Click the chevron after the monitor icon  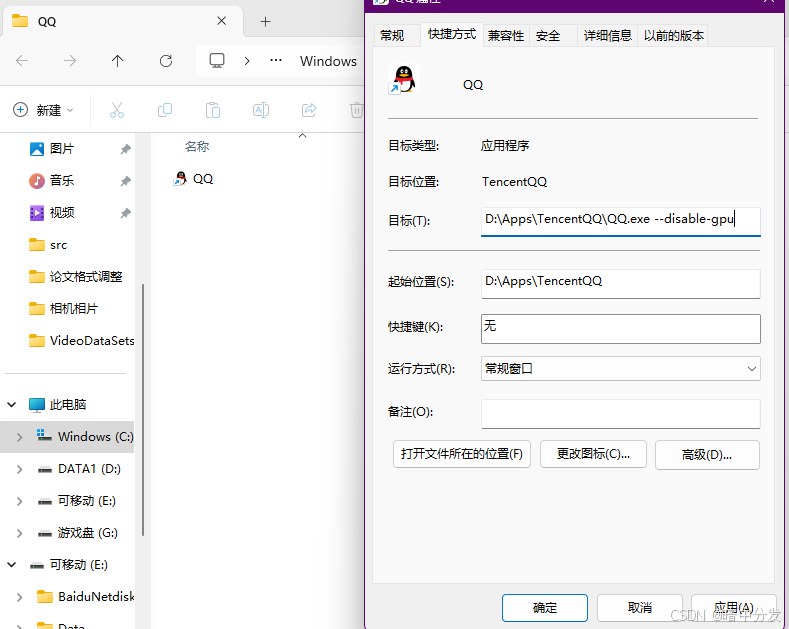[247, 61]
